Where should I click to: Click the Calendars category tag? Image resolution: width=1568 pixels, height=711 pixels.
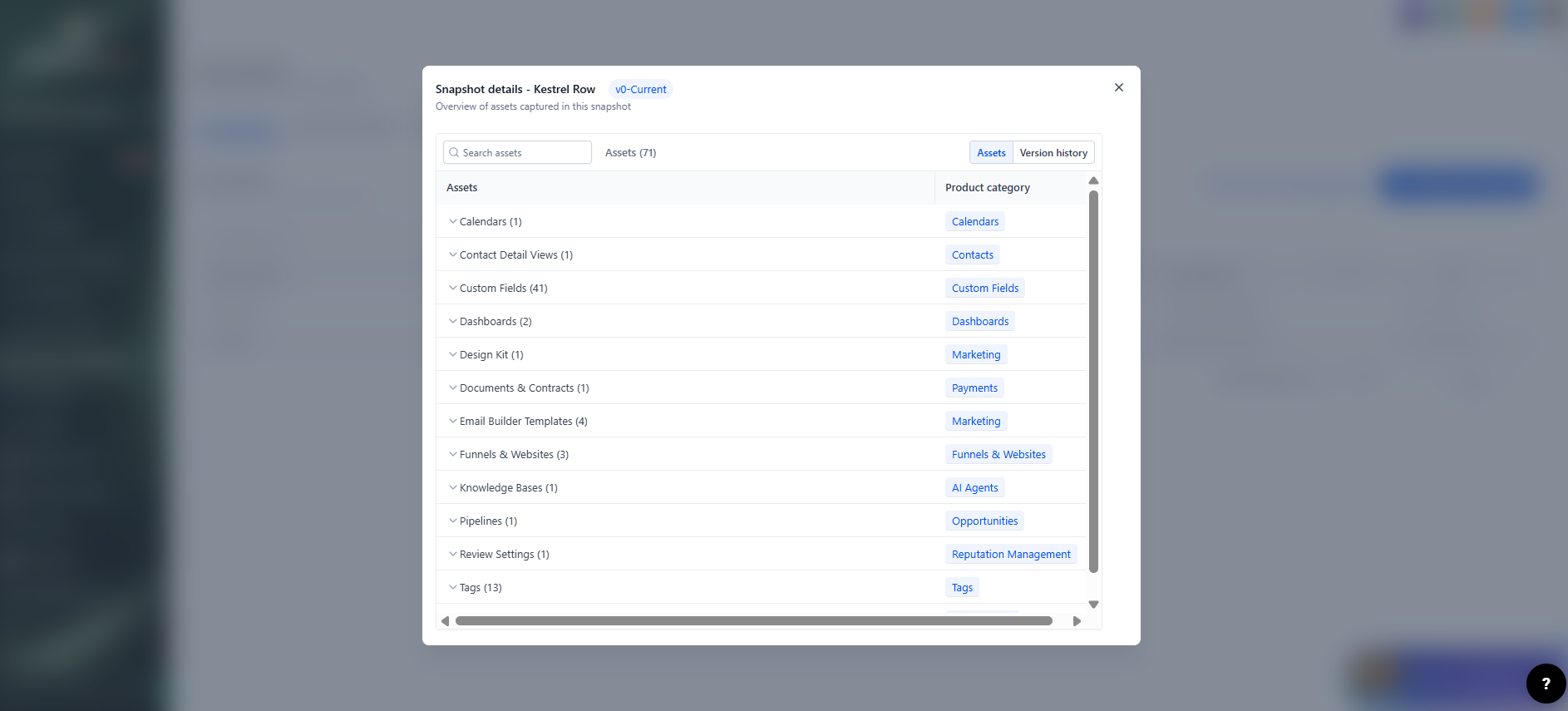975,221
